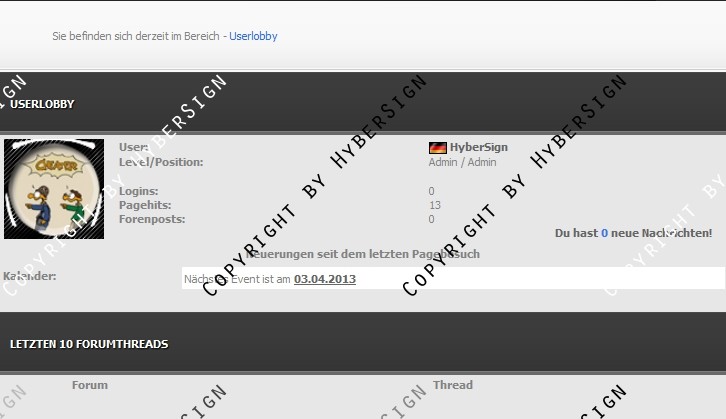The height and width of the screenshot is (419, 726).
Task: Click the Pagehits value 13
Action: point(434,205)
